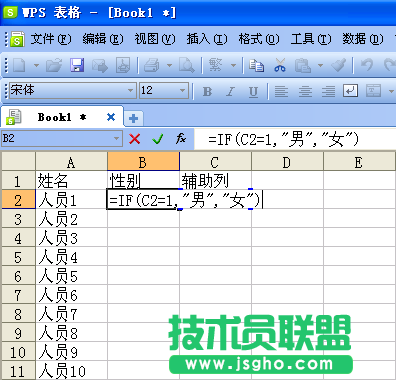Click the Format Painter brush icon

(339, 65)
